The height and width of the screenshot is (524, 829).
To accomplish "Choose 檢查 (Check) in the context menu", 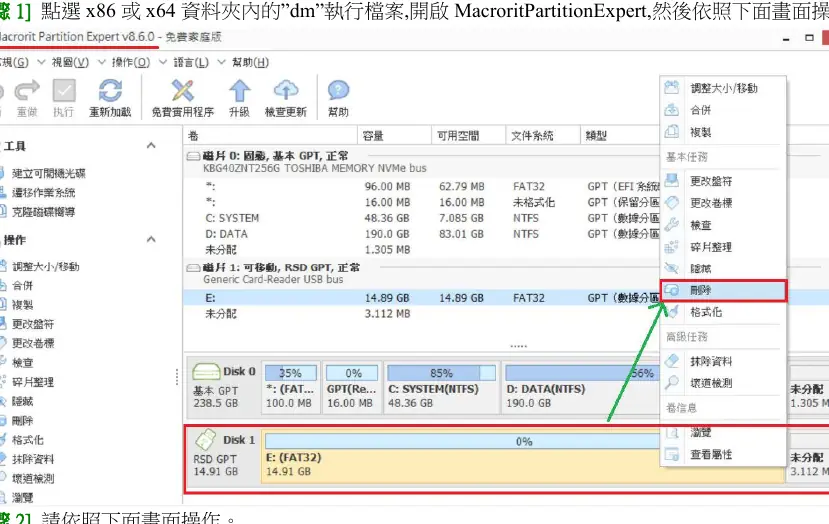I will coord(723,225).
